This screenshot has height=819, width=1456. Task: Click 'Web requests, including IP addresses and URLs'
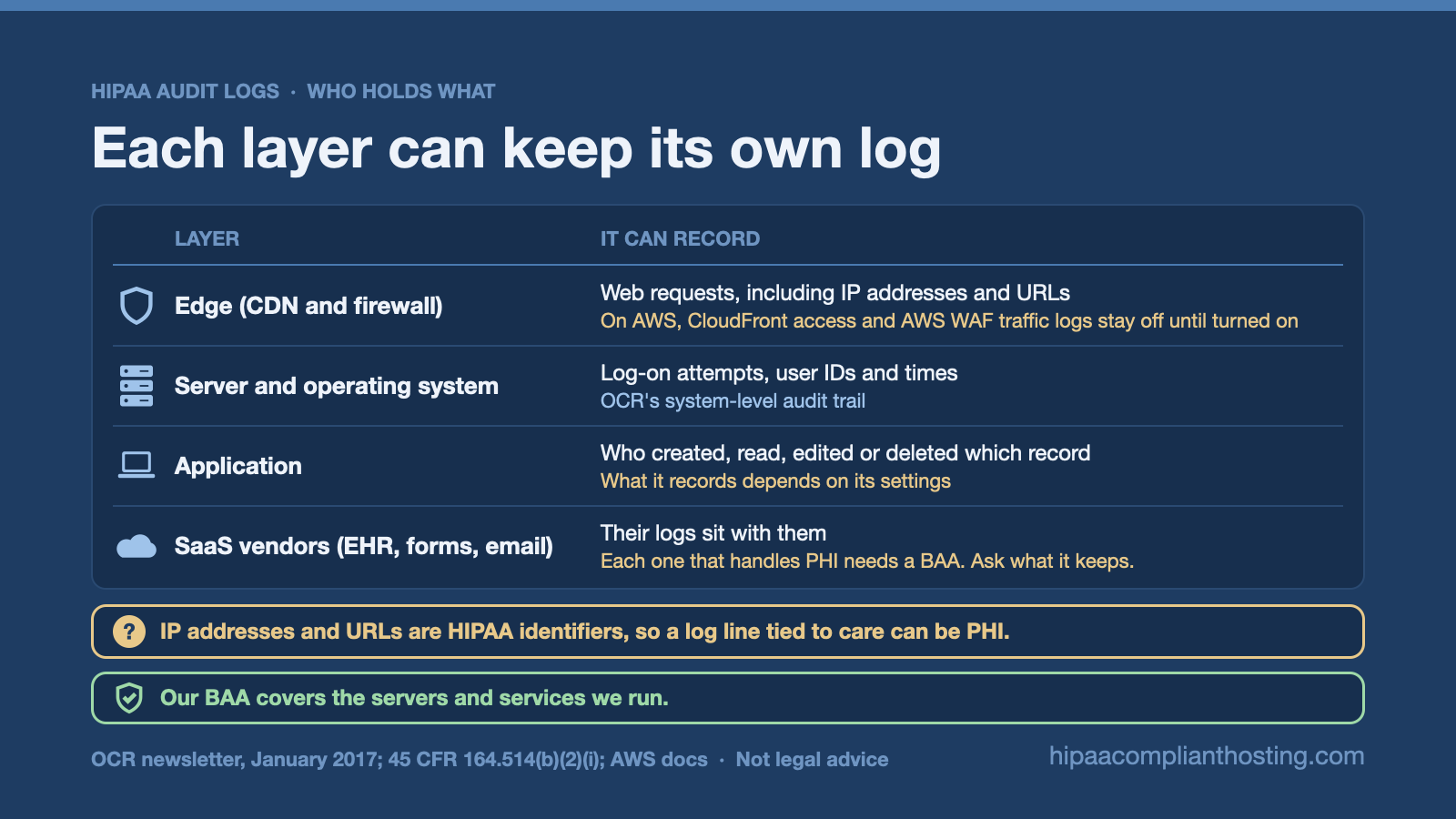pos(835,293)
